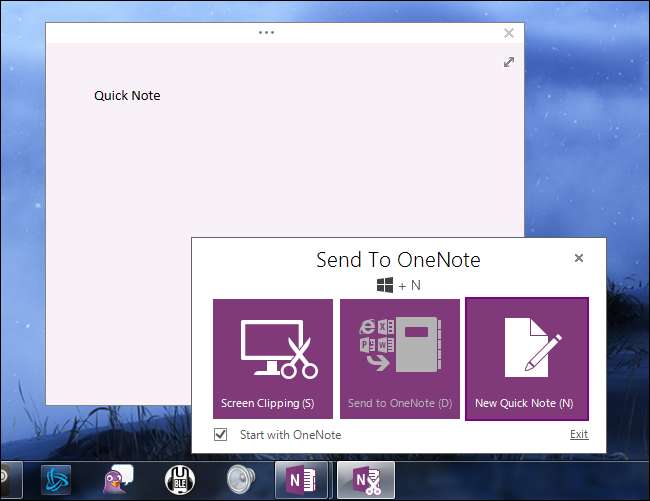Screen dimensions: 650x501
Task: Click the Send To OneNote dialog title
Action: pyautogui.click(x=398, y=260)
